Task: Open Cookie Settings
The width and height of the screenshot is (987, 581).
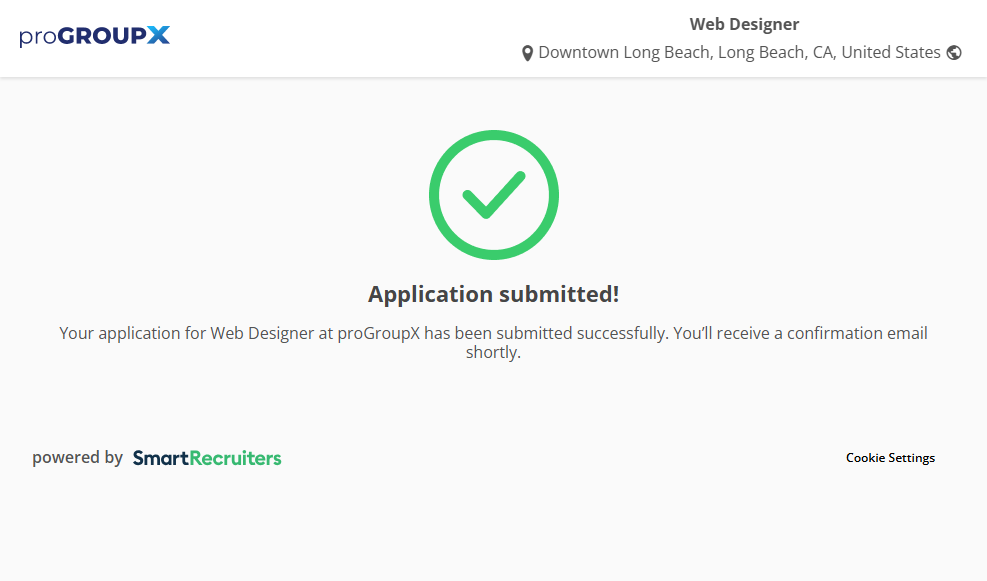Action: pos(890,458)
